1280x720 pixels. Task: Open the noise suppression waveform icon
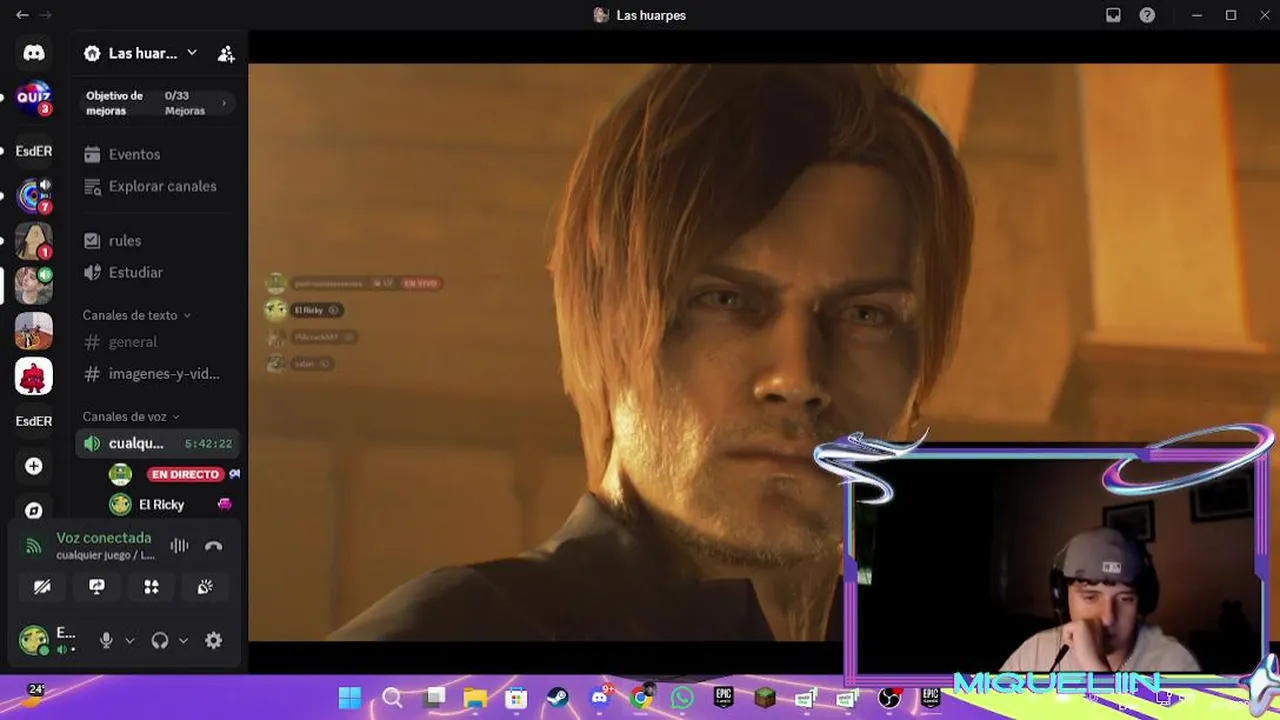point(179,545)
